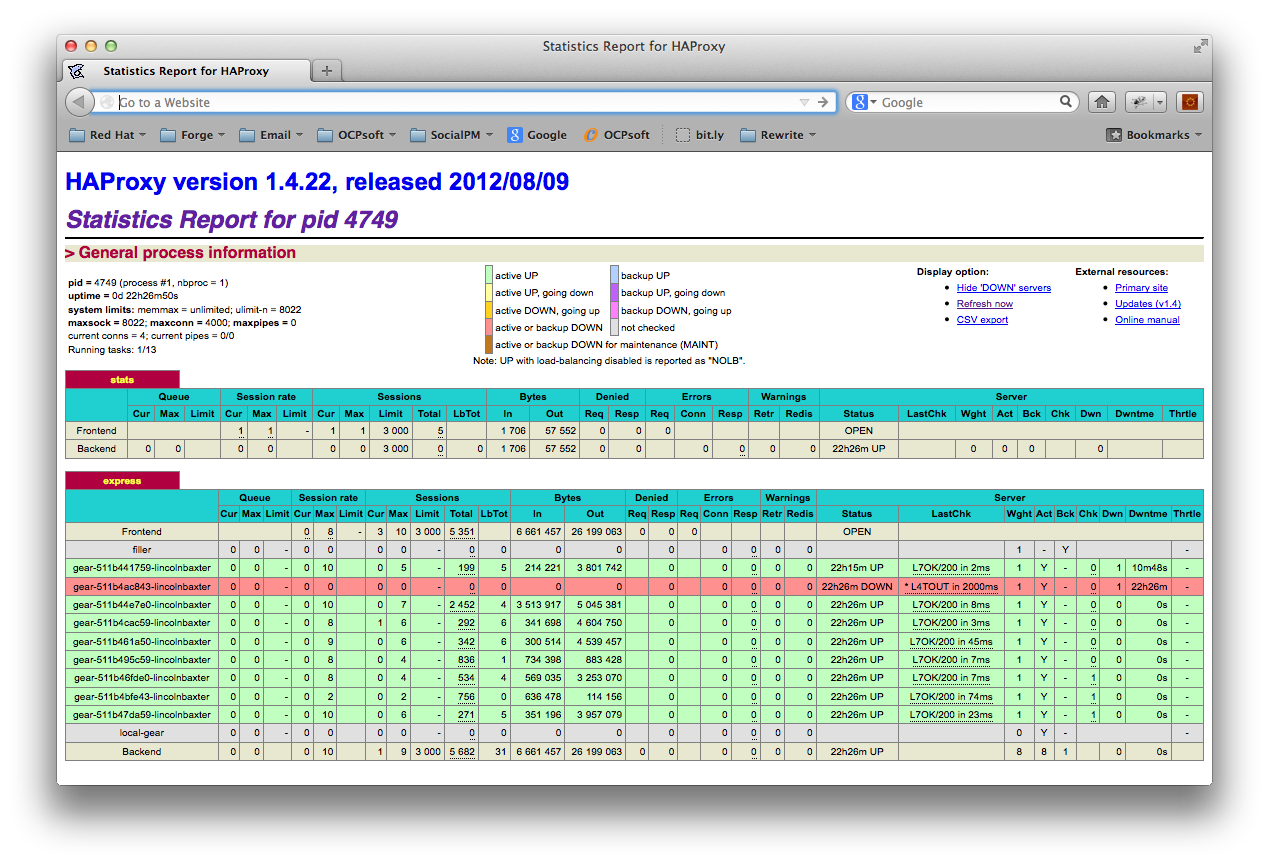Click the Refresh now link
The width and height of the screenshot is (1269, 864).
click(984, 304)
